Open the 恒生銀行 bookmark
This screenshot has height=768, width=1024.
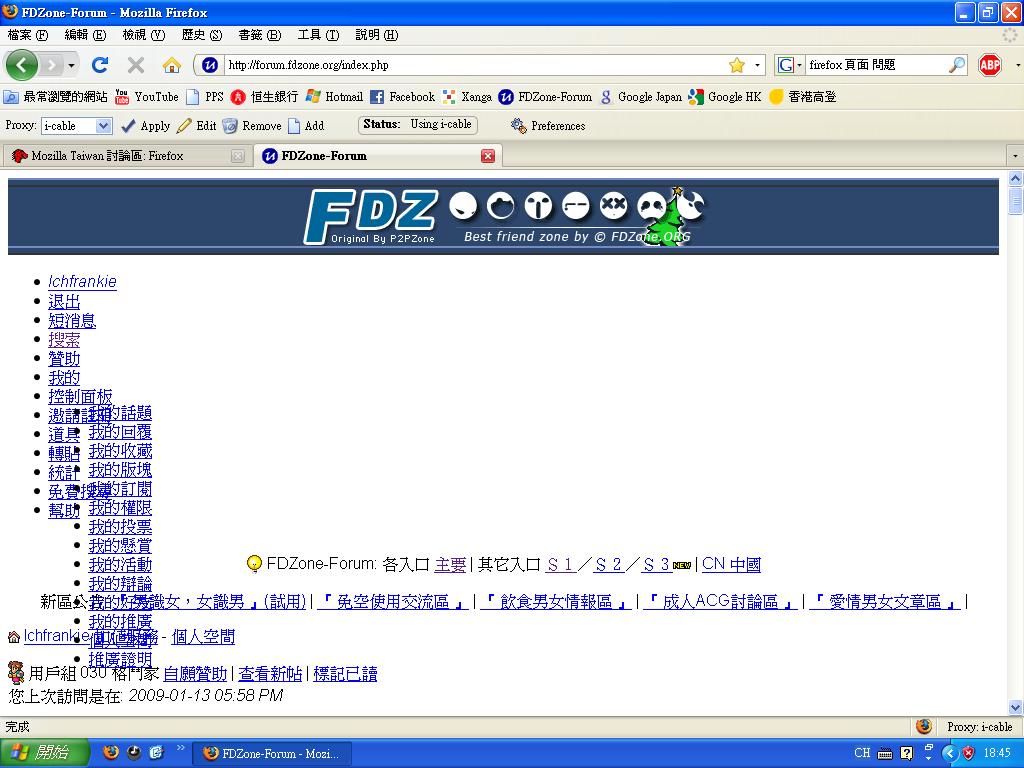264,97
